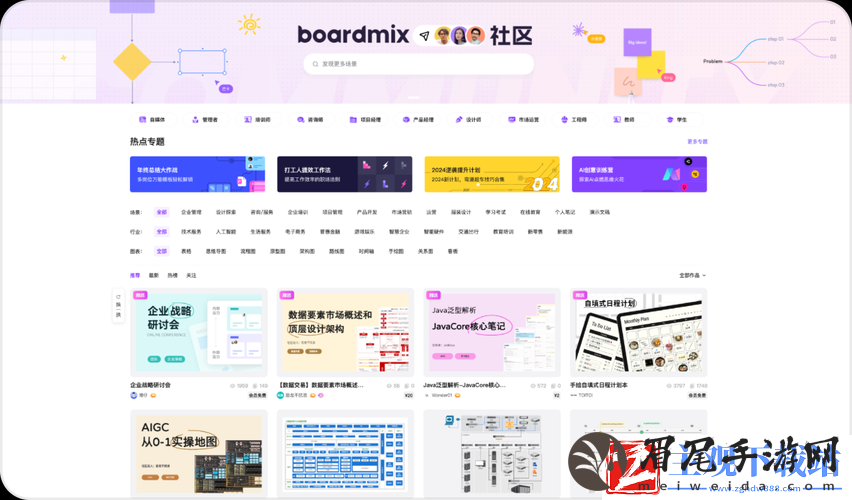Image resolution: width=852 pixels, height=500 pixels.
Task: Click the 咨询师 role icon
Action: tap(300, 120)
